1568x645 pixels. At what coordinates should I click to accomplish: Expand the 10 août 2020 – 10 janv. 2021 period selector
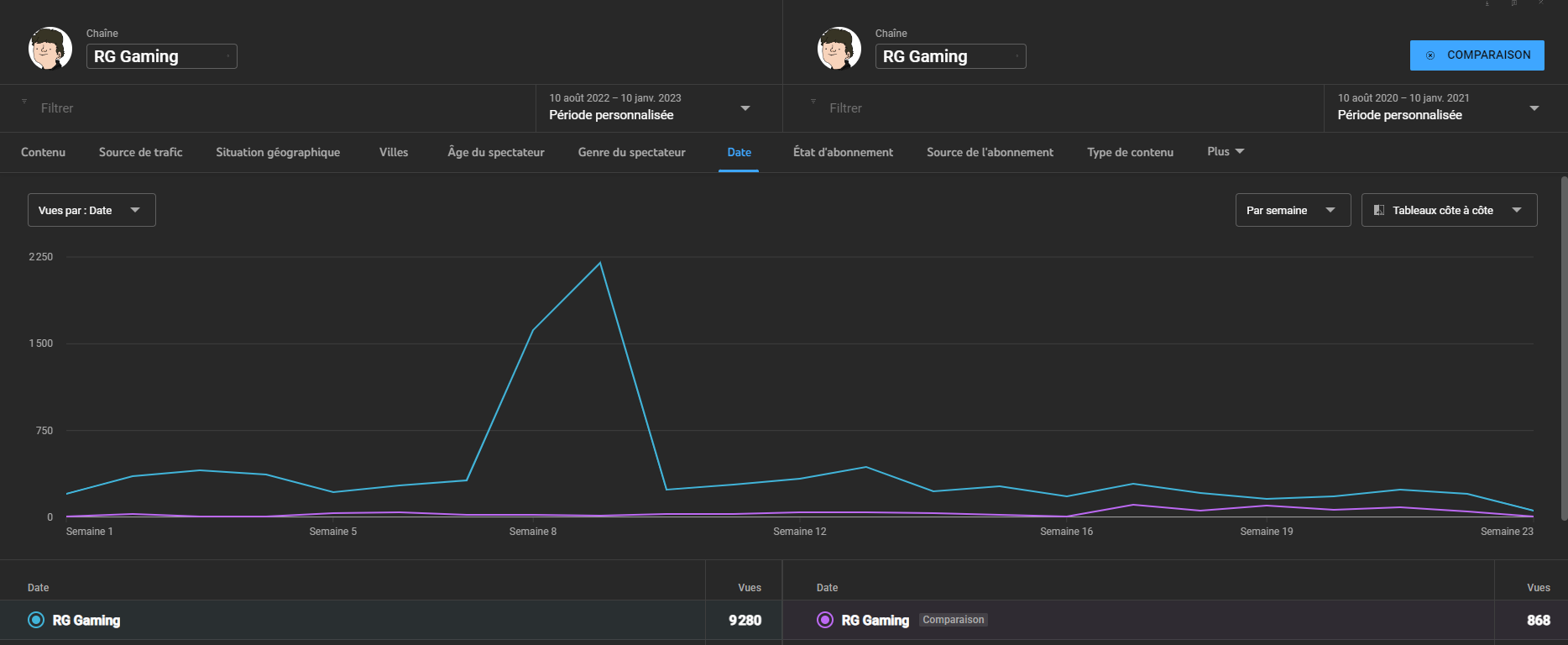pyautogui.click(x=1438, y=107)
